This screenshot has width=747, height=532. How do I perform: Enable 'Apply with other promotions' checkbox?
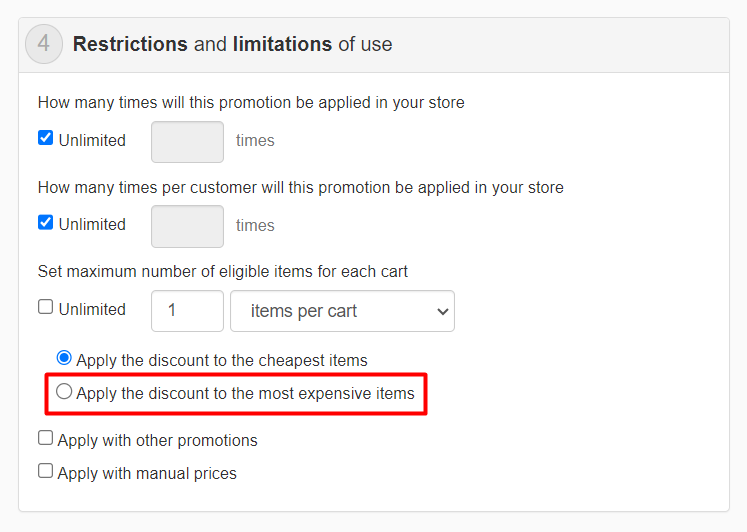tap(45, 438)
